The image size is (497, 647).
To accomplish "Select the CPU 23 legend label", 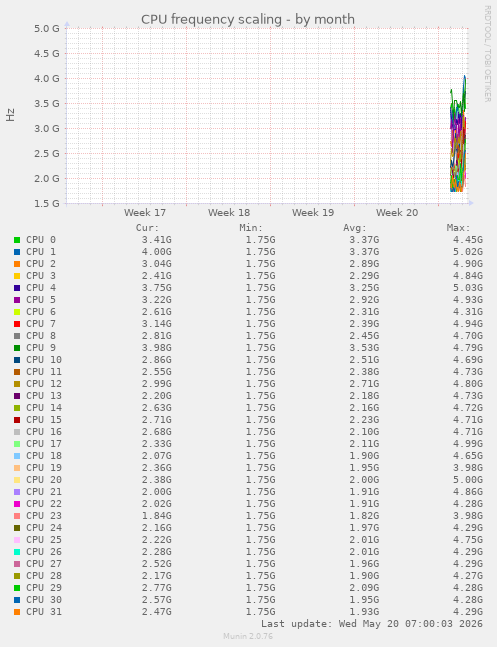I will (x=44, y=515).
